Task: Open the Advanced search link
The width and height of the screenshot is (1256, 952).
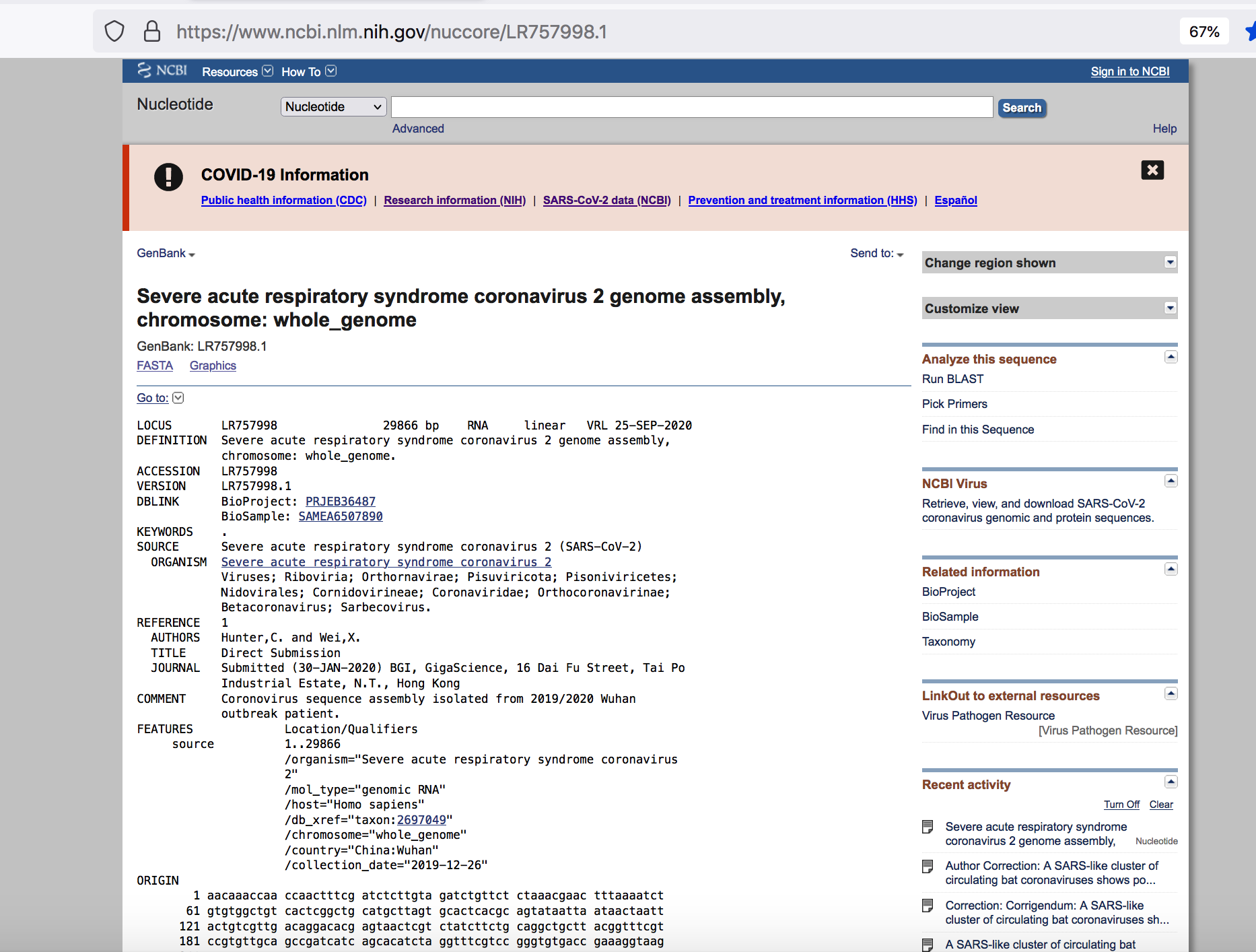Action: tap(418, 129)
